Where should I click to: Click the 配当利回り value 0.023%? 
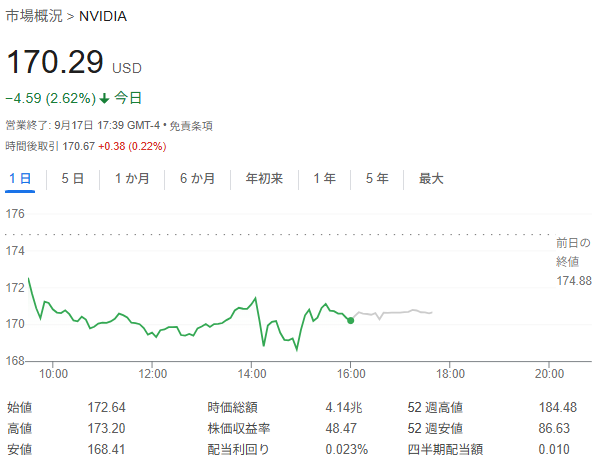point(346,450)
